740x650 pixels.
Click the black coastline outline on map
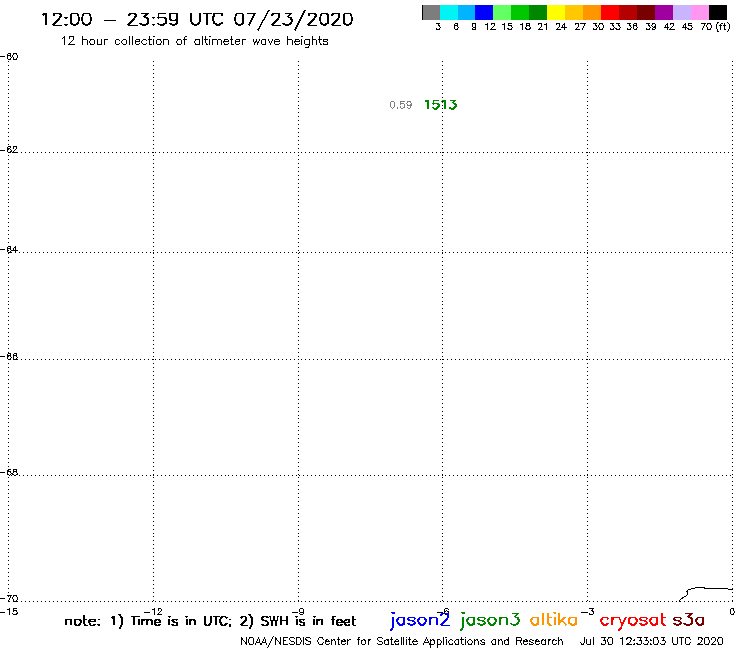[706, 594]
